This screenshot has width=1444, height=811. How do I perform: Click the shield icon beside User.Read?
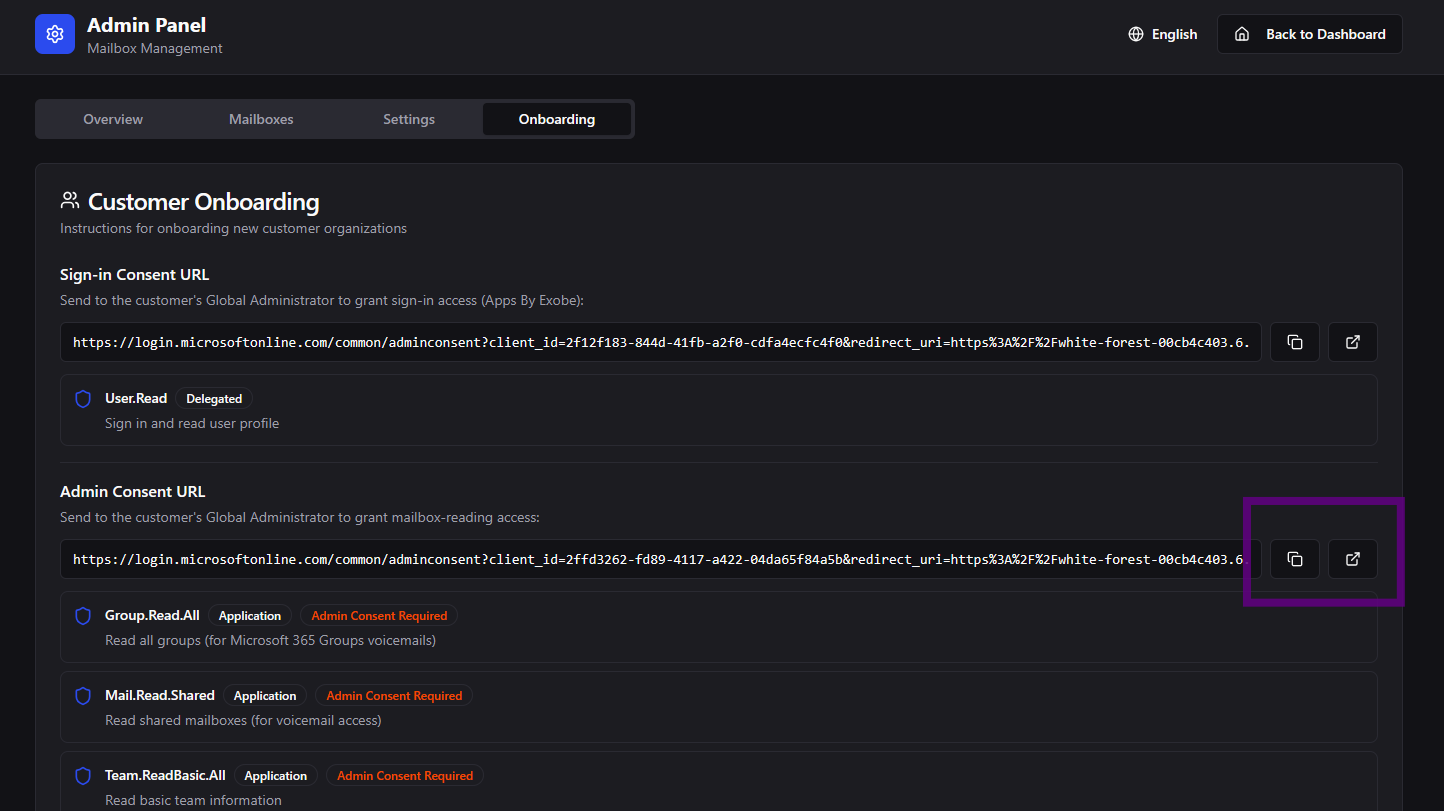click(84, 399)
